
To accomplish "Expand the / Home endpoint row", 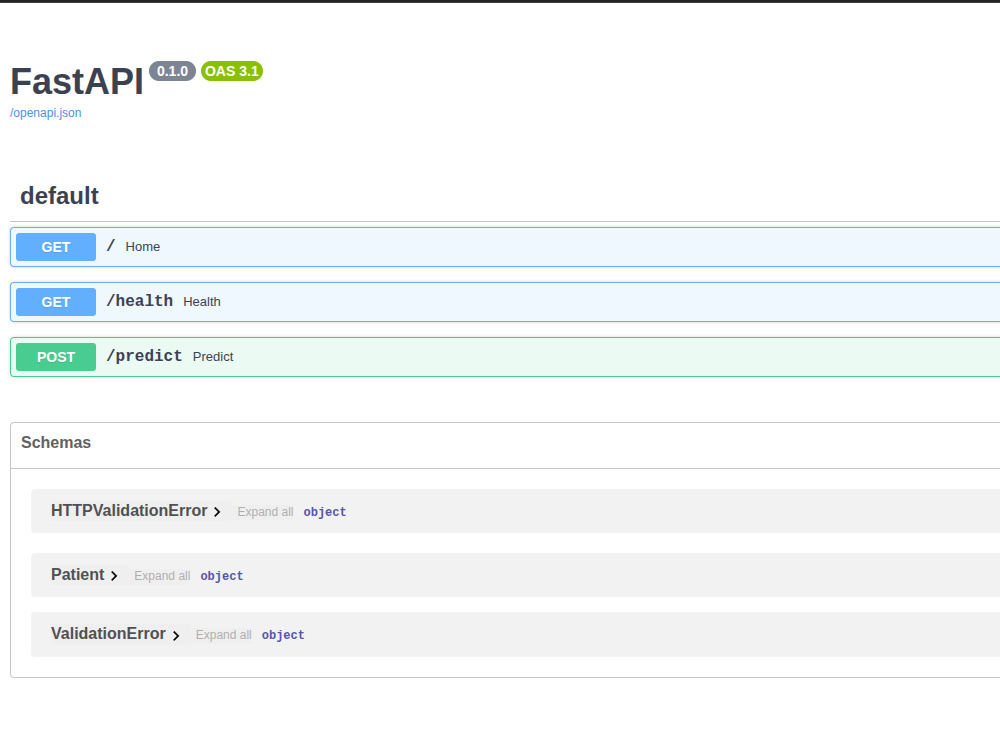I will click(505, 247).
